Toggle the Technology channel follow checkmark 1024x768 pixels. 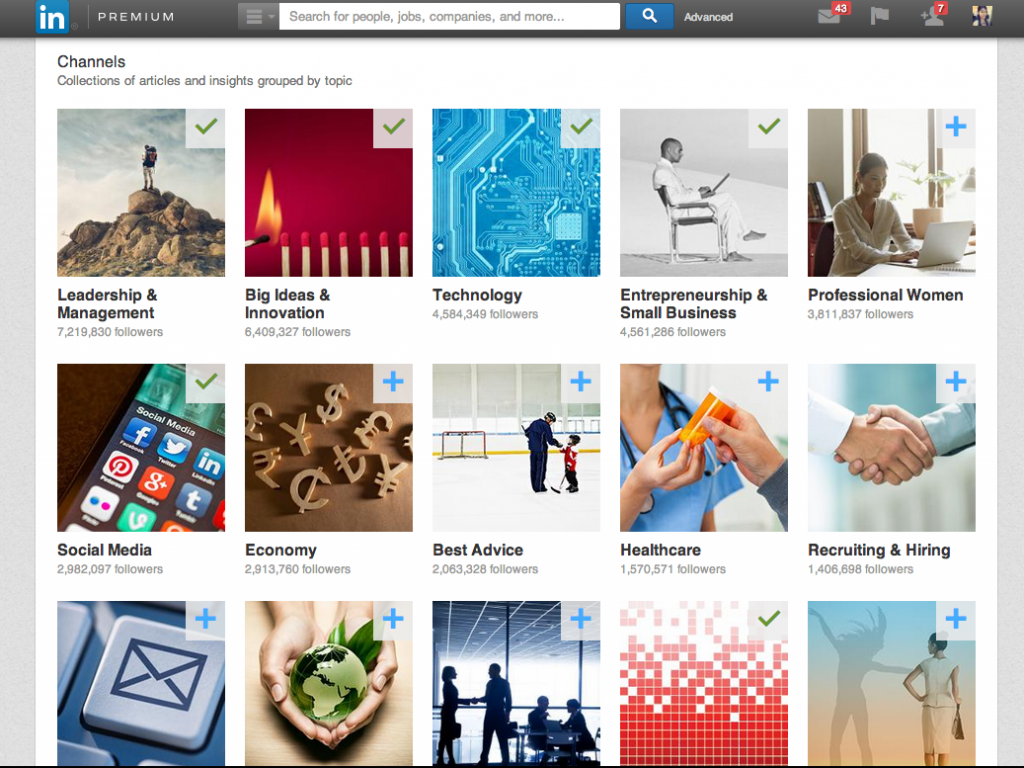[580, 127]
